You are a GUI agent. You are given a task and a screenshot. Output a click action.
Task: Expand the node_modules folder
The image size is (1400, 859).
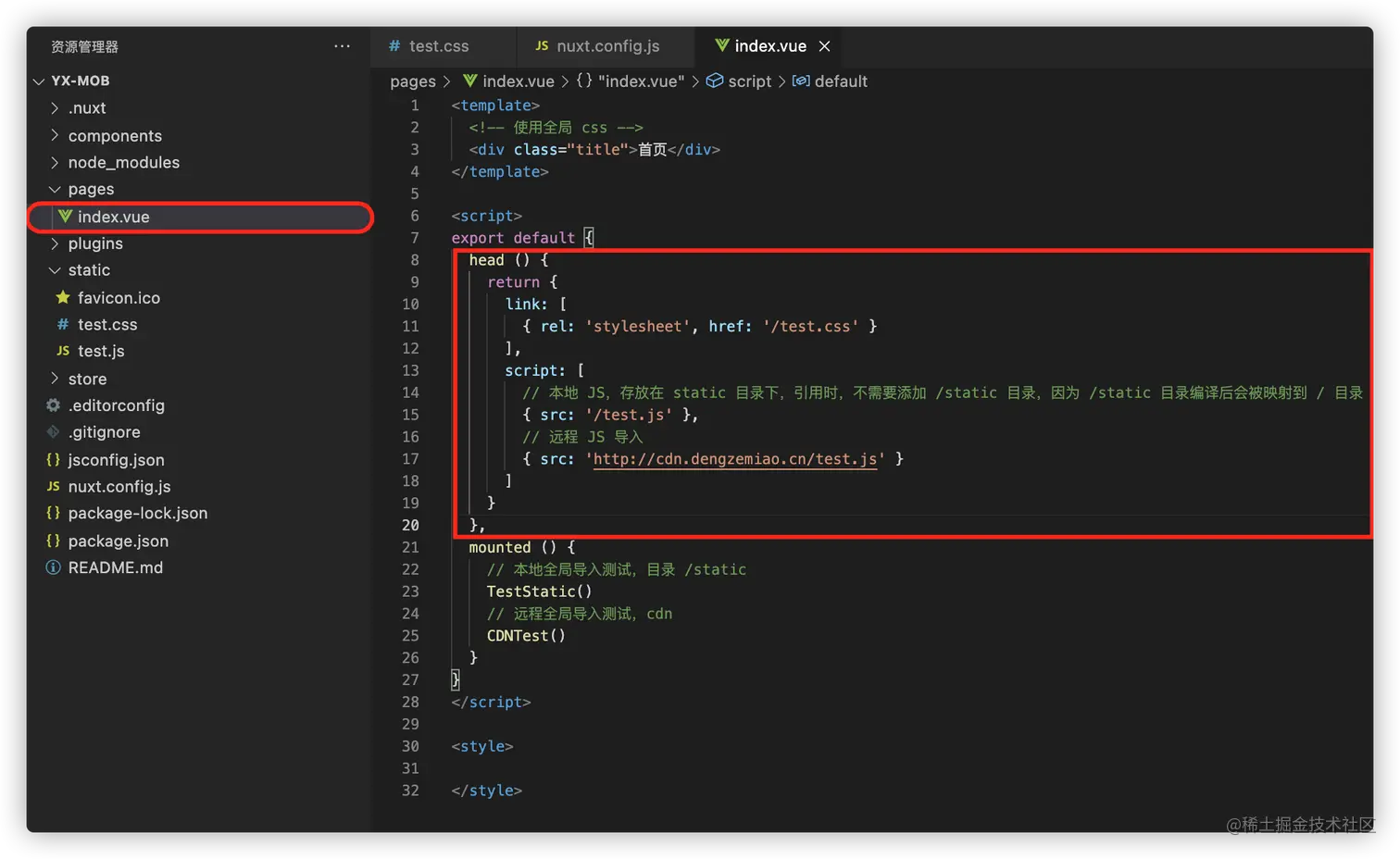(x=55, y=162)
